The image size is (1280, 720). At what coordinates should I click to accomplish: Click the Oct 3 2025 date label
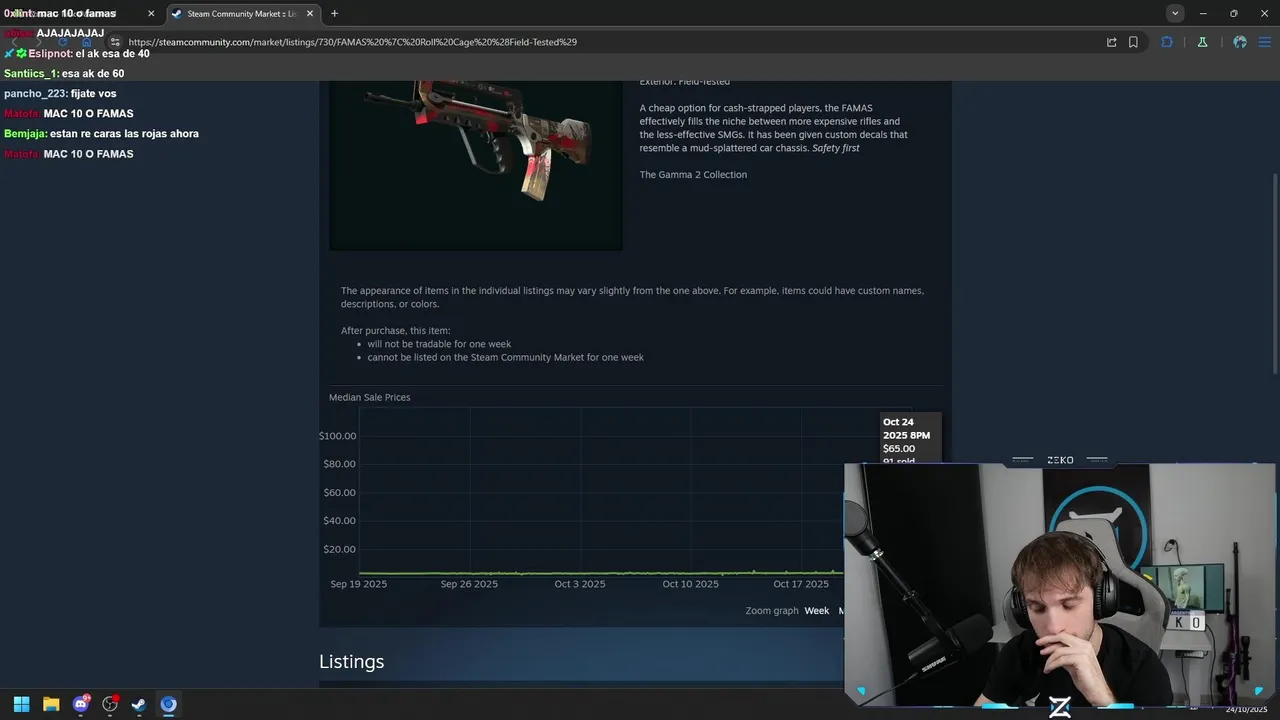click(x=580, y=584)
